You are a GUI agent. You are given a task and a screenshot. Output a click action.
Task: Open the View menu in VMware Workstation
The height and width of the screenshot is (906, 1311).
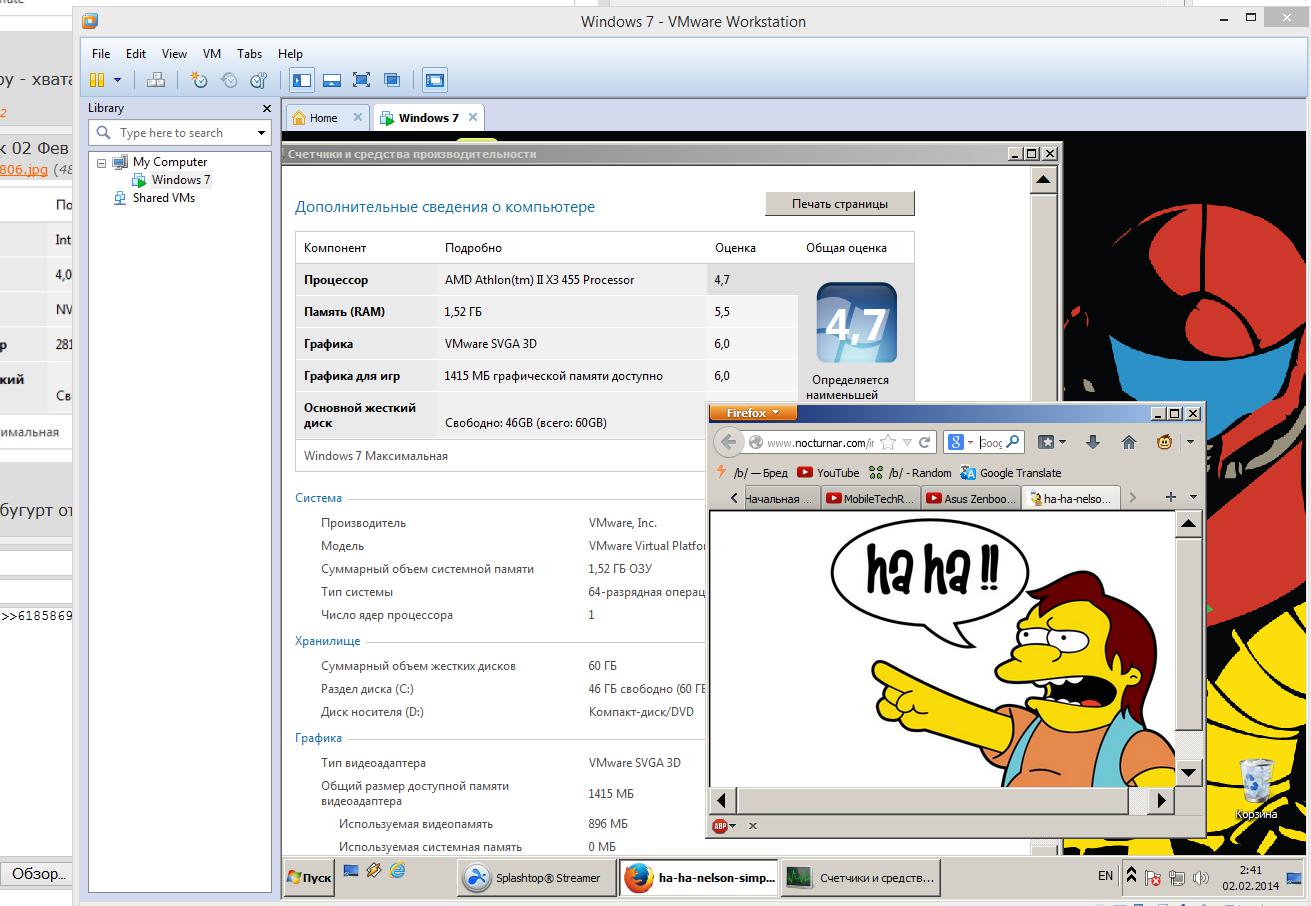[x=174, y=54]
